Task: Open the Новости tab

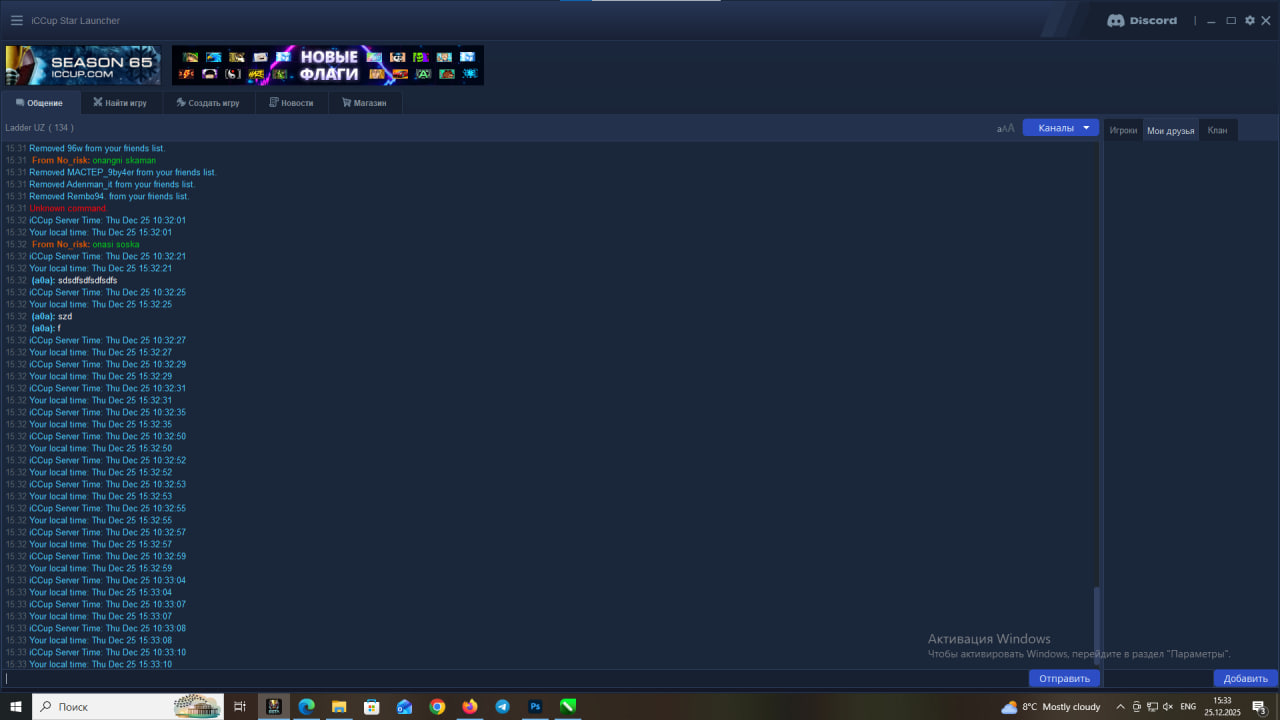Action: tap(291, 102)
